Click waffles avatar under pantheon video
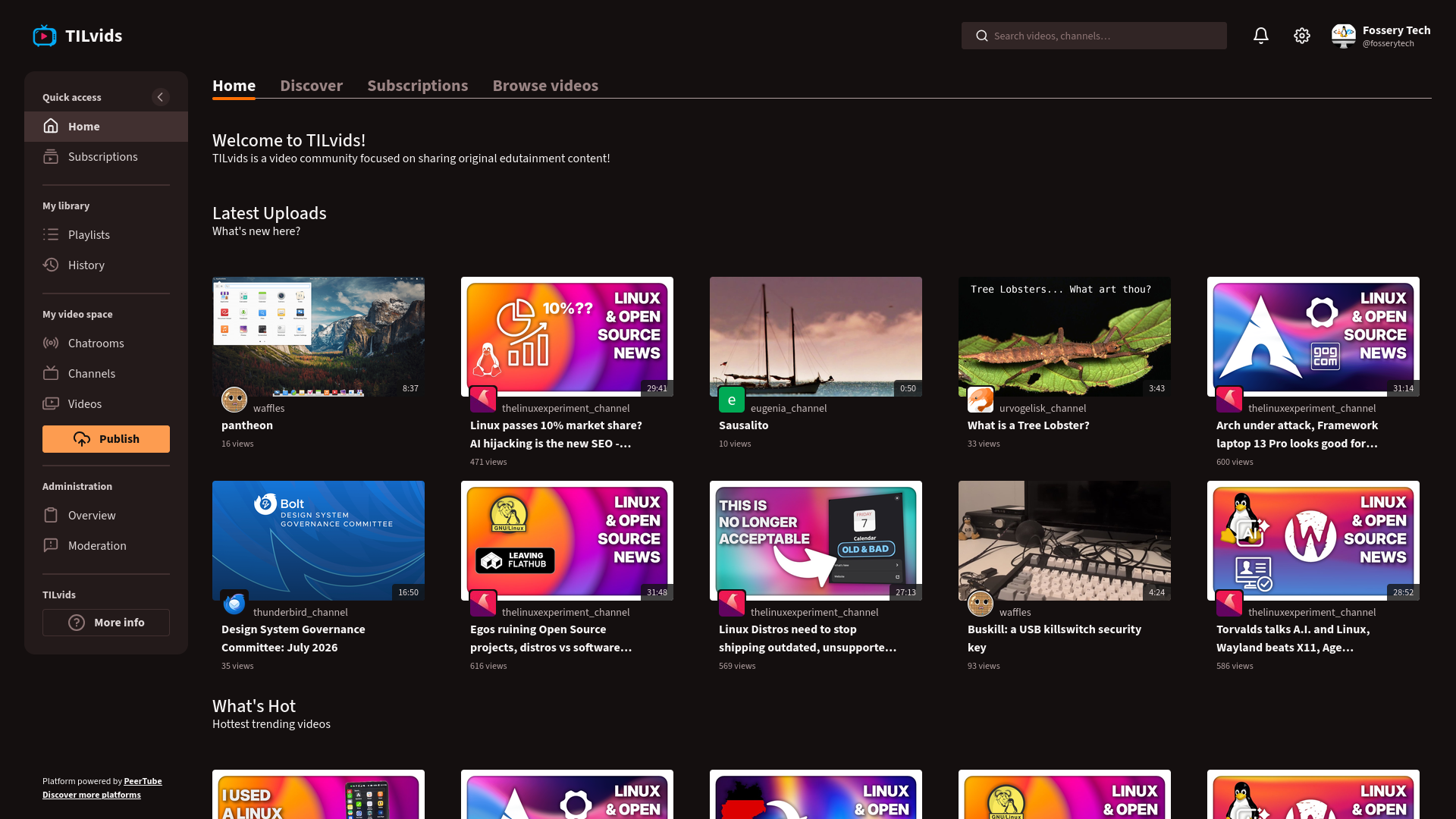 pyautogui.click(x=234, y=400)
